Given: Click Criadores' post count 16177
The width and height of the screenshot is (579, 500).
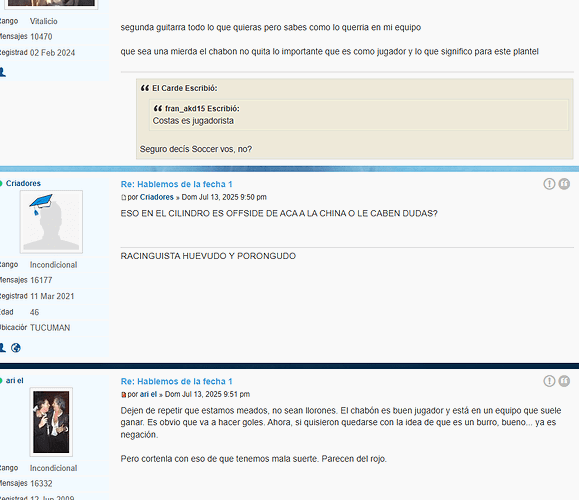Looking at the screenshot, I should tap(41, 280).
